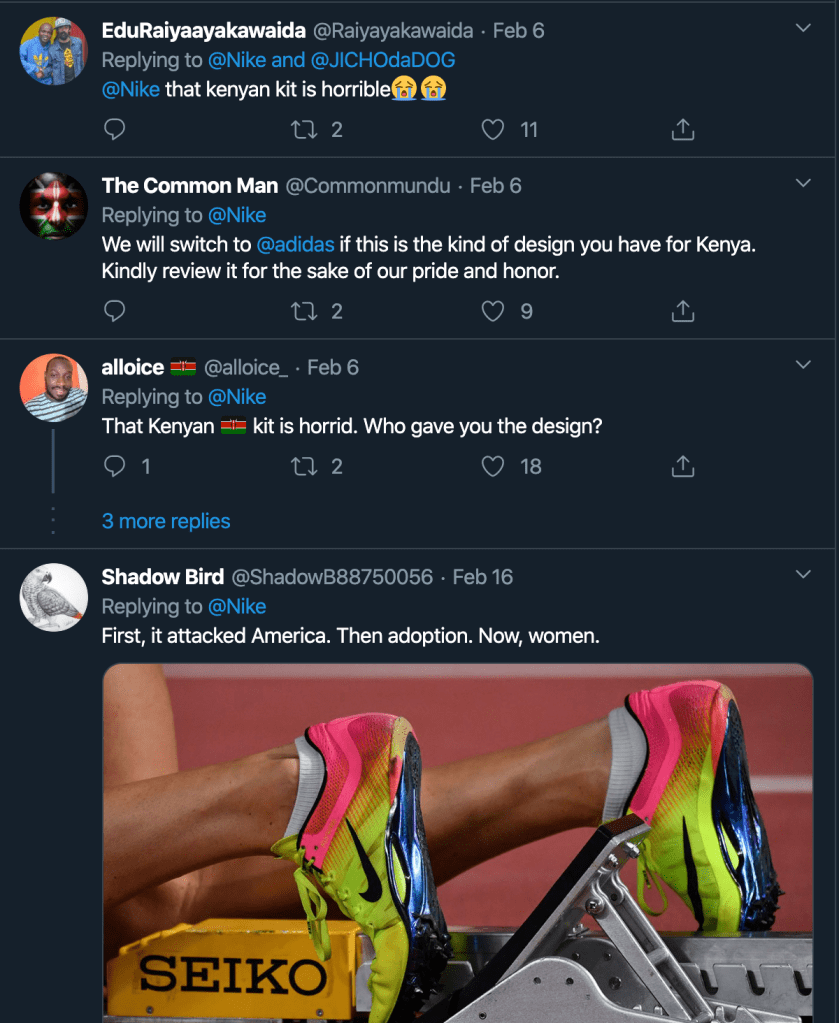The height and width of the screenshot is (1023, 839).
Task: Open options chevron on EduRaiyaayakawaida's tweet
Action: click(x=802, y=28)
